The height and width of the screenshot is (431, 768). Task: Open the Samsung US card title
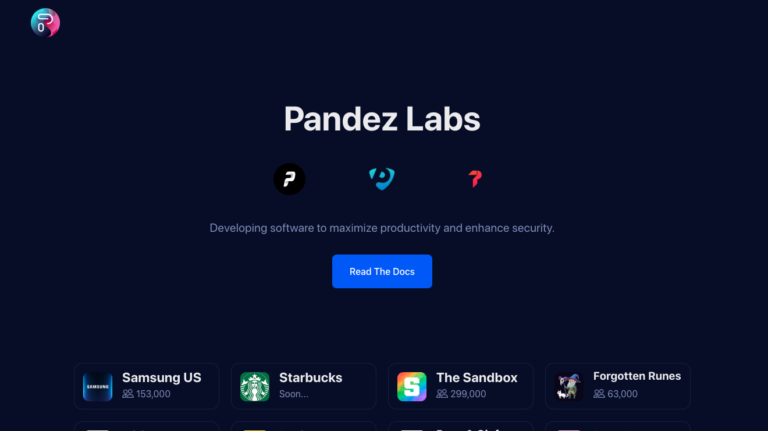(162, 378)
